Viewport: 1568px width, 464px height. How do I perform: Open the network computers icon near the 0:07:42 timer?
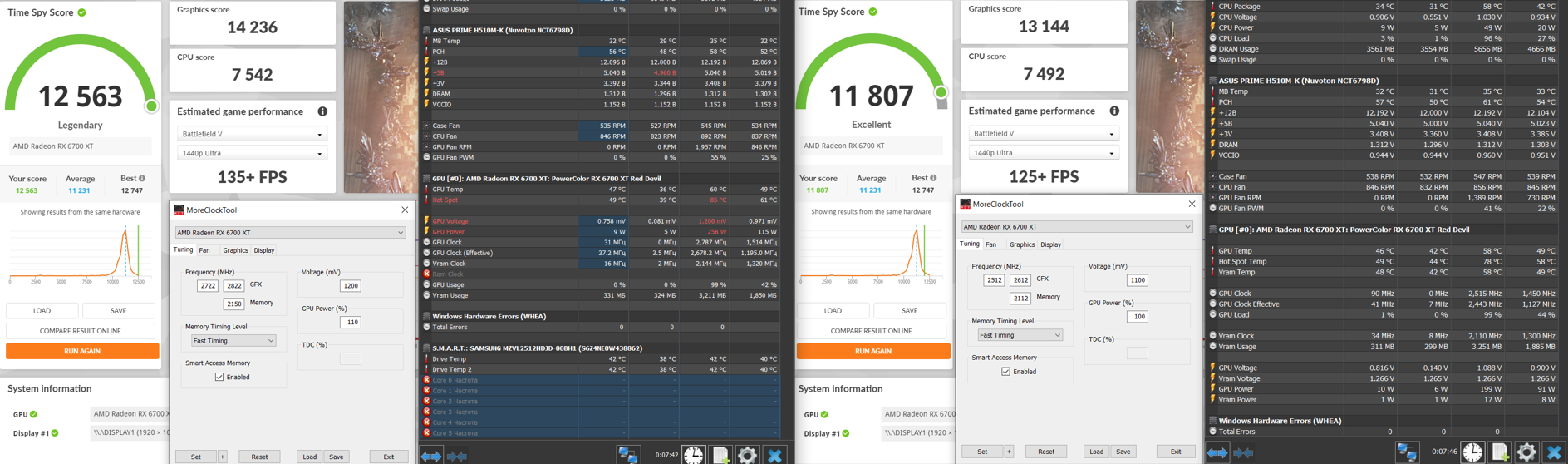click(628, 454)
